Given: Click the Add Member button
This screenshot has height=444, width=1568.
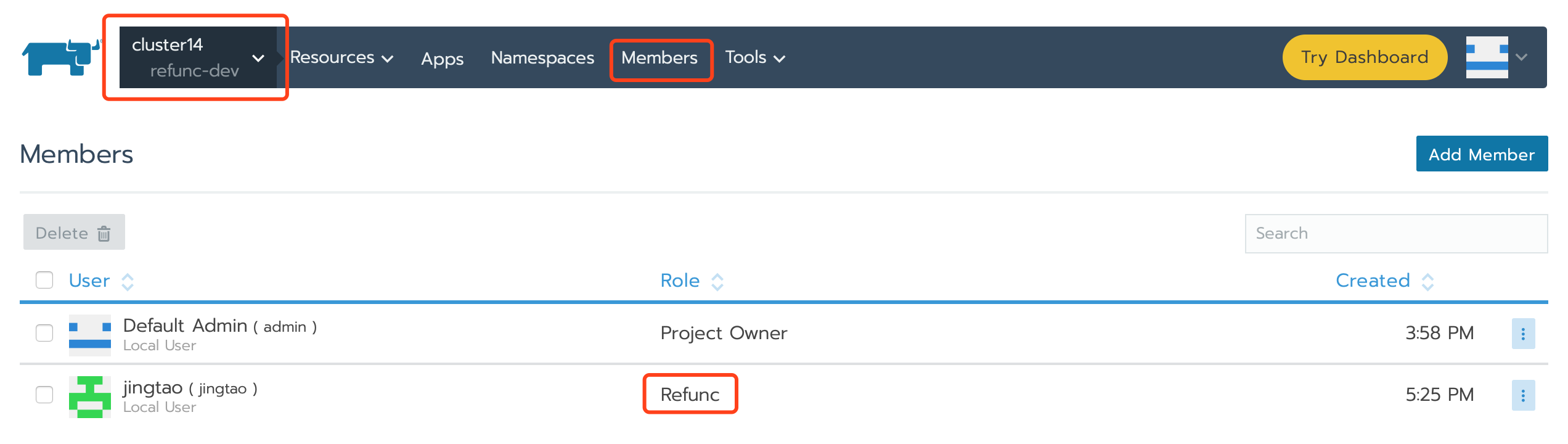Looking at the screenshot, I should [x=1481, y=154].
